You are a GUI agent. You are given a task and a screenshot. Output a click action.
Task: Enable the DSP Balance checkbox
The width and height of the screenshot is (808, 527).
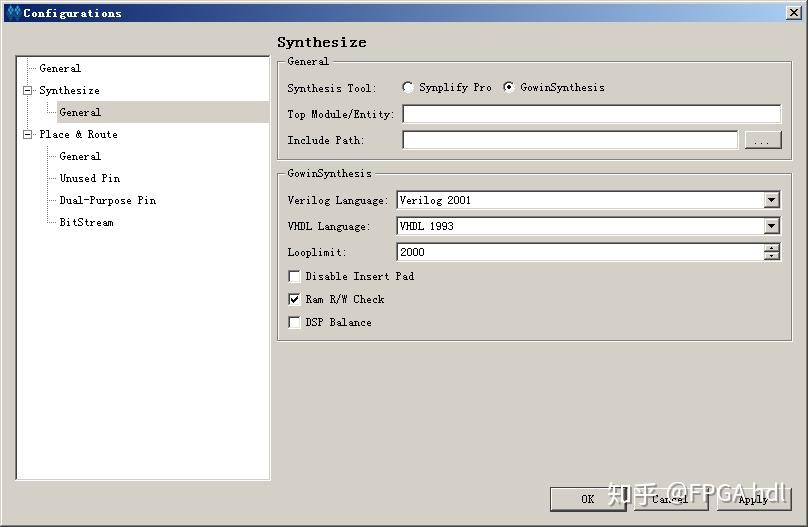[294, 322]
